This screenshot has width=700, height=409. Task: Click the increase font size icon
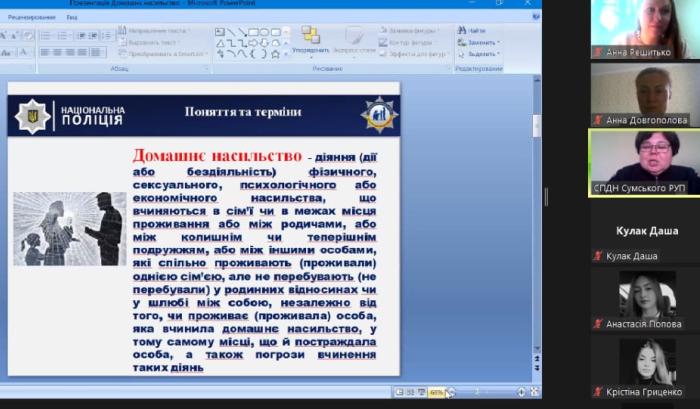click(4, 36)
